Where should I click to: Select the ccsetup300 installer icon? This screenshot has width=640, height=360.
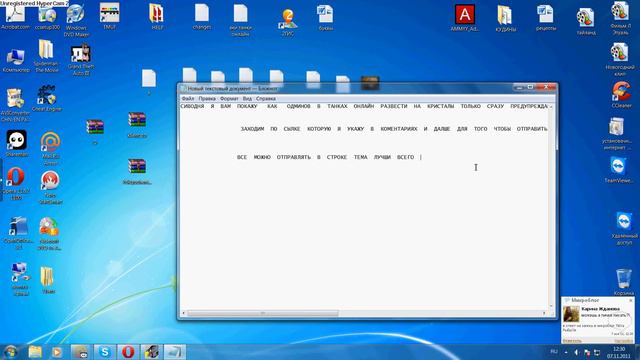tap(47, 17)
